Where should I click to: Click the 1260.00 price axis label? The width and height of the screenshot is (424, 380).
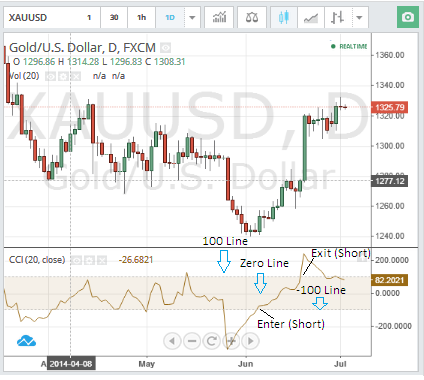pyautogui.click(x=390, y=206)
